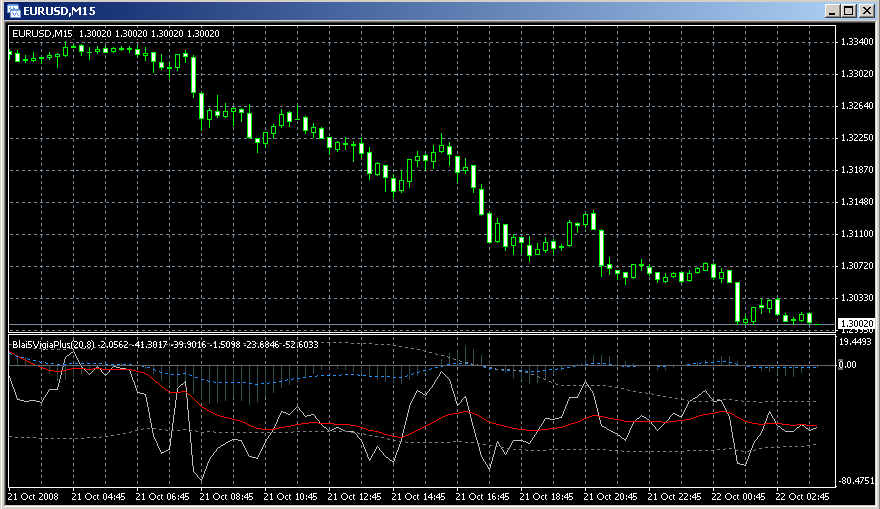
Task: Click the 21 Oct 14:45 time label
Action: (422, 496)
